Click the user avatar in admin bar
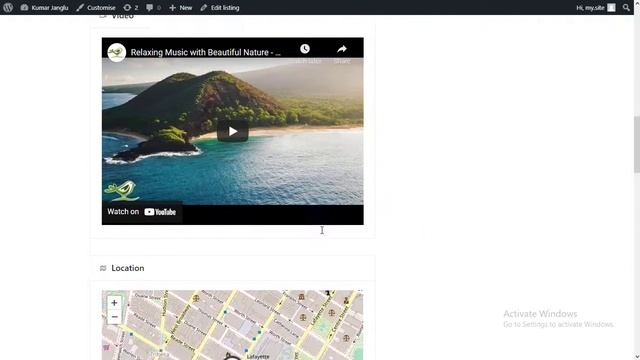 click(x=611, y=7)
